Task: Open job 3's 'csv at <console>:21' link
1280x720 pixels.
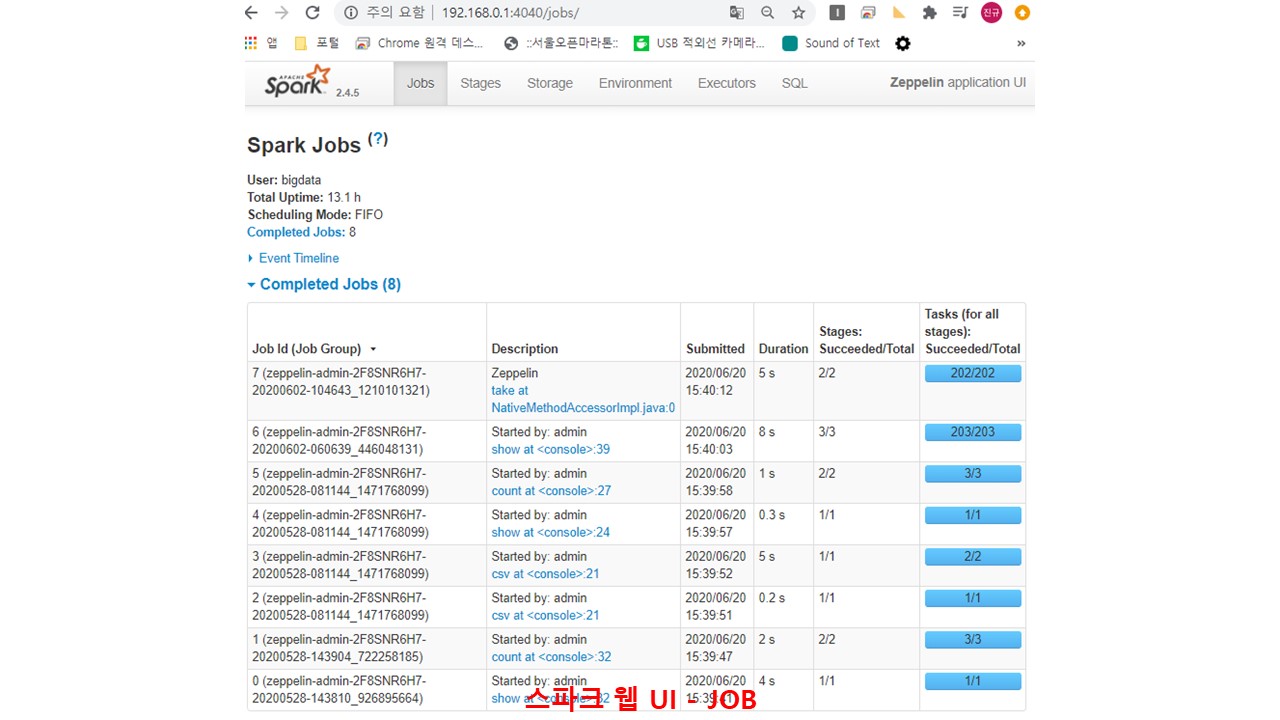Action: pos(545,574)
